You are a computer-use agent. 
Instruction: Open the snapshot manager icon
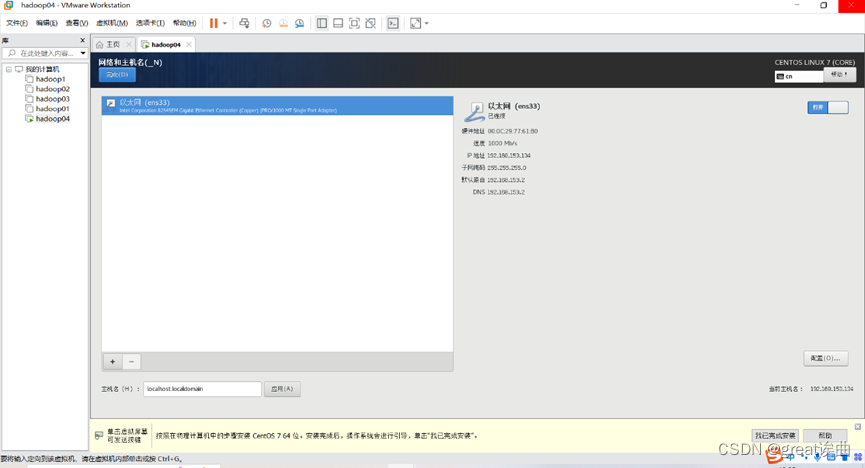pos(300,23)
